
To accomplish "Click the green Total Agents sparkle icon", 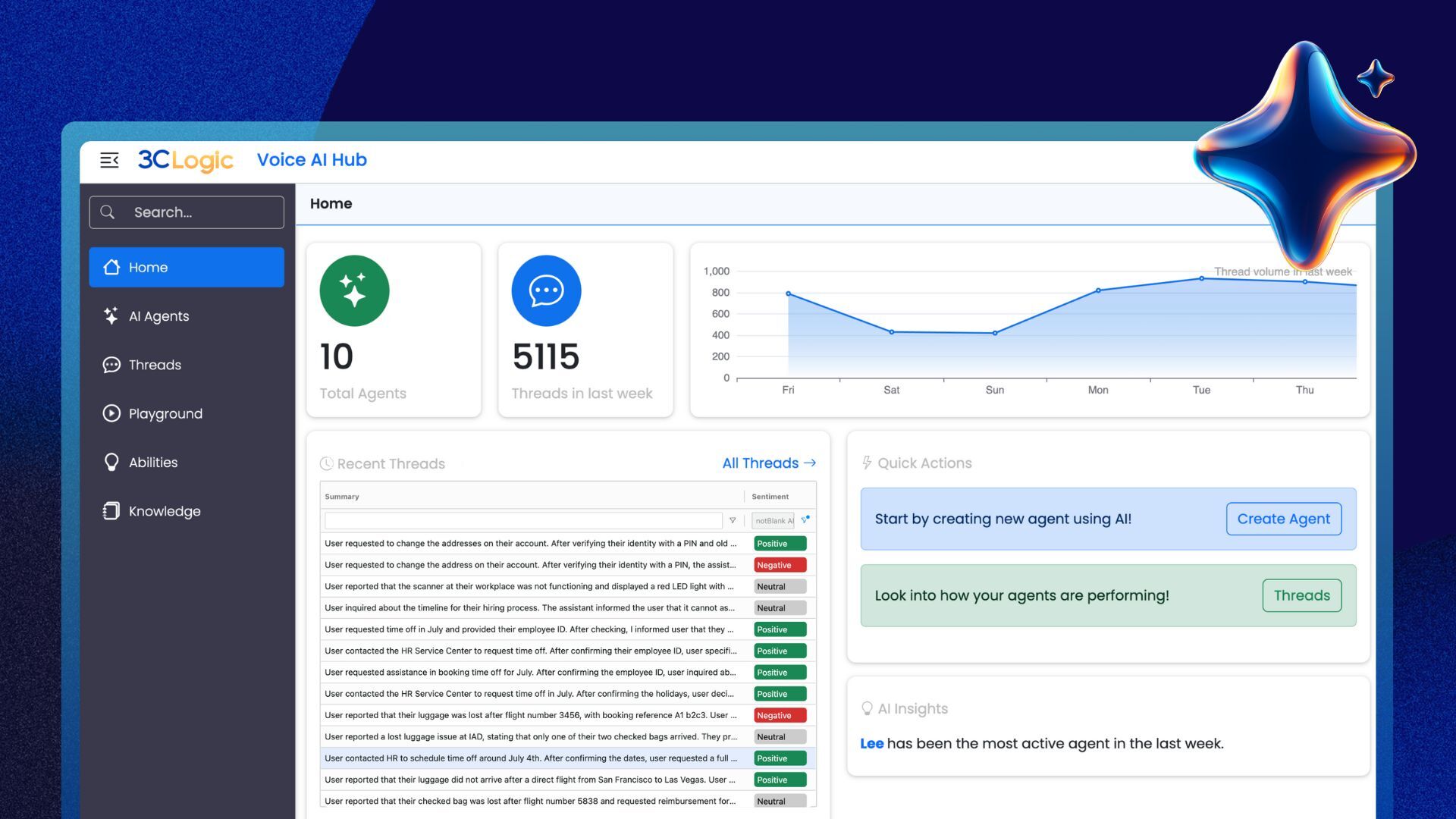I will pyautogui.click(x=354, y=290).
